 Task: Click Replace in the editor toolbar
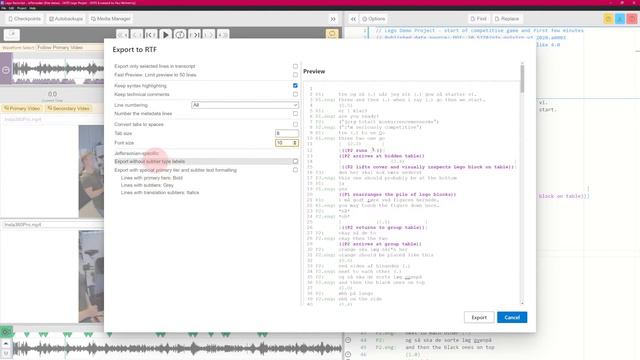(x=507, y=19)
